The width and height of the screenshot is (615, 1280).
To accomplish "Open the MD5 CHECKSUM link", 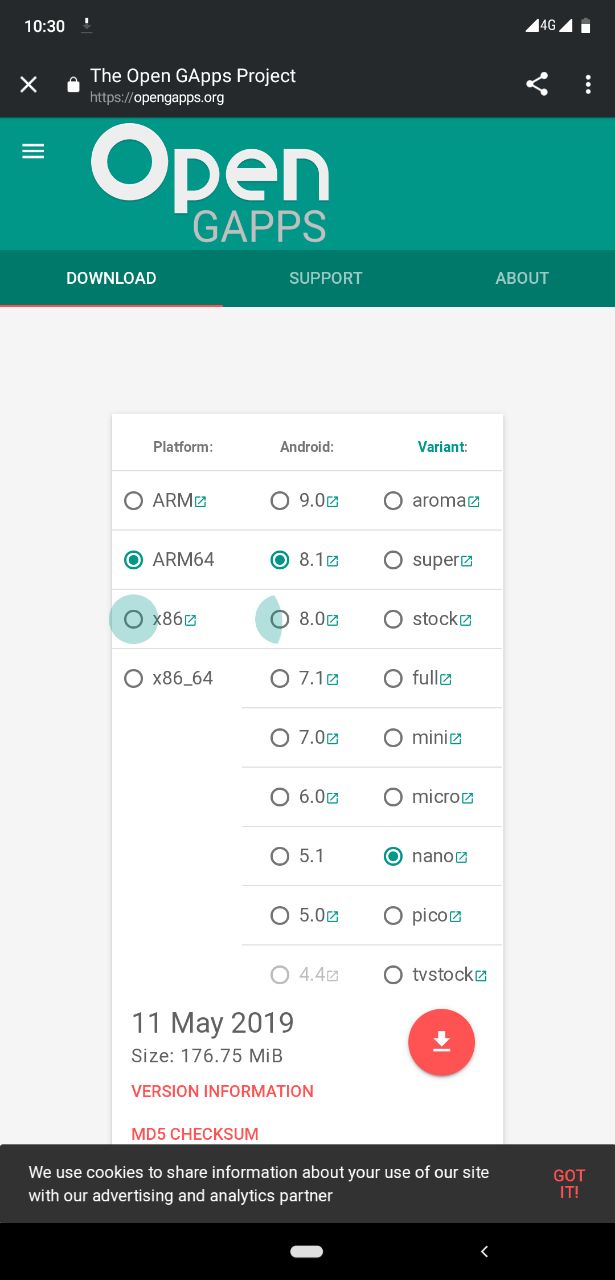I will 195,1134.
